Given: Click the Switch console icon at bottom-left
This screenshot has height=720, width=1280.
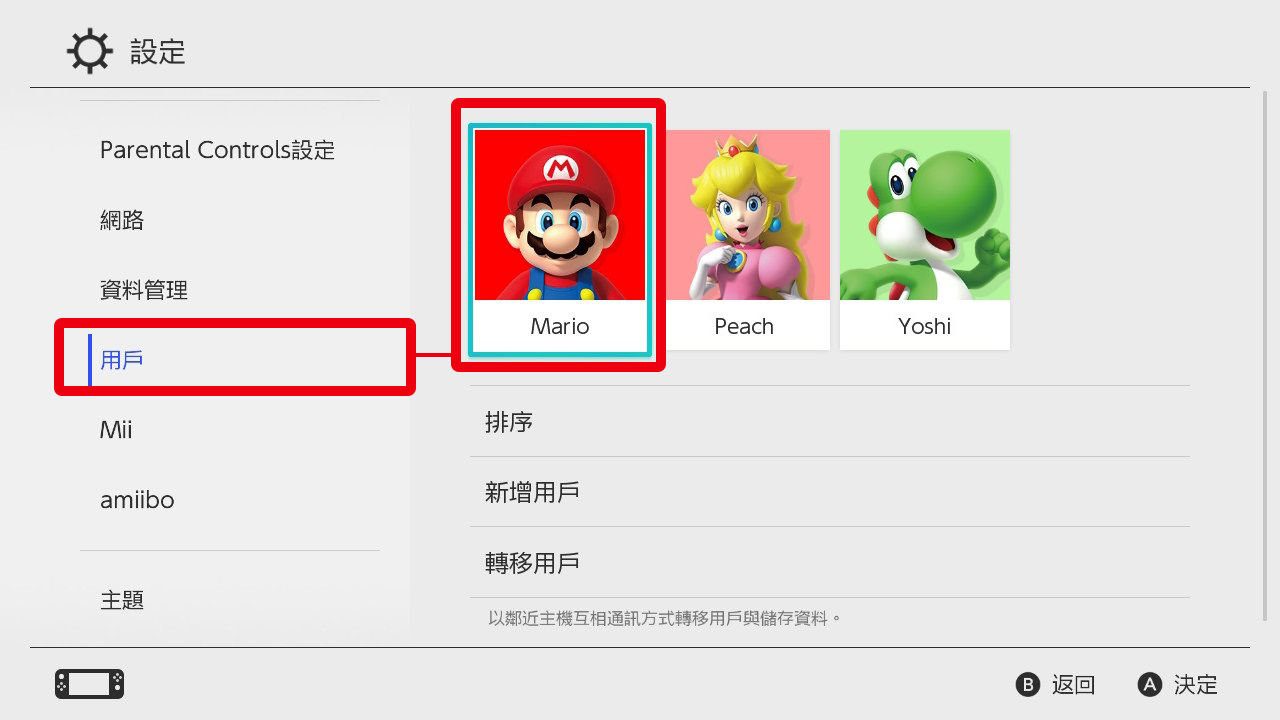Looking at the screenshot, I should pyautogui.click(x=90, y=684).
